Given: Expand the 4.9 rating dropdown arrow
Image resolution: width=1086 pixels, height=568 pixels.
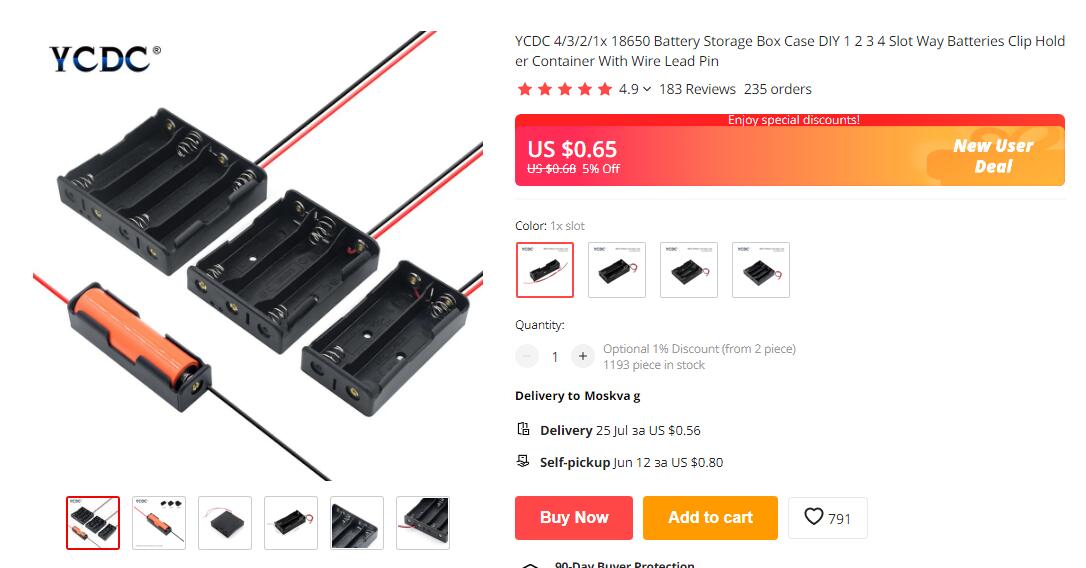Looking at the screenshot, I should 647,89.
